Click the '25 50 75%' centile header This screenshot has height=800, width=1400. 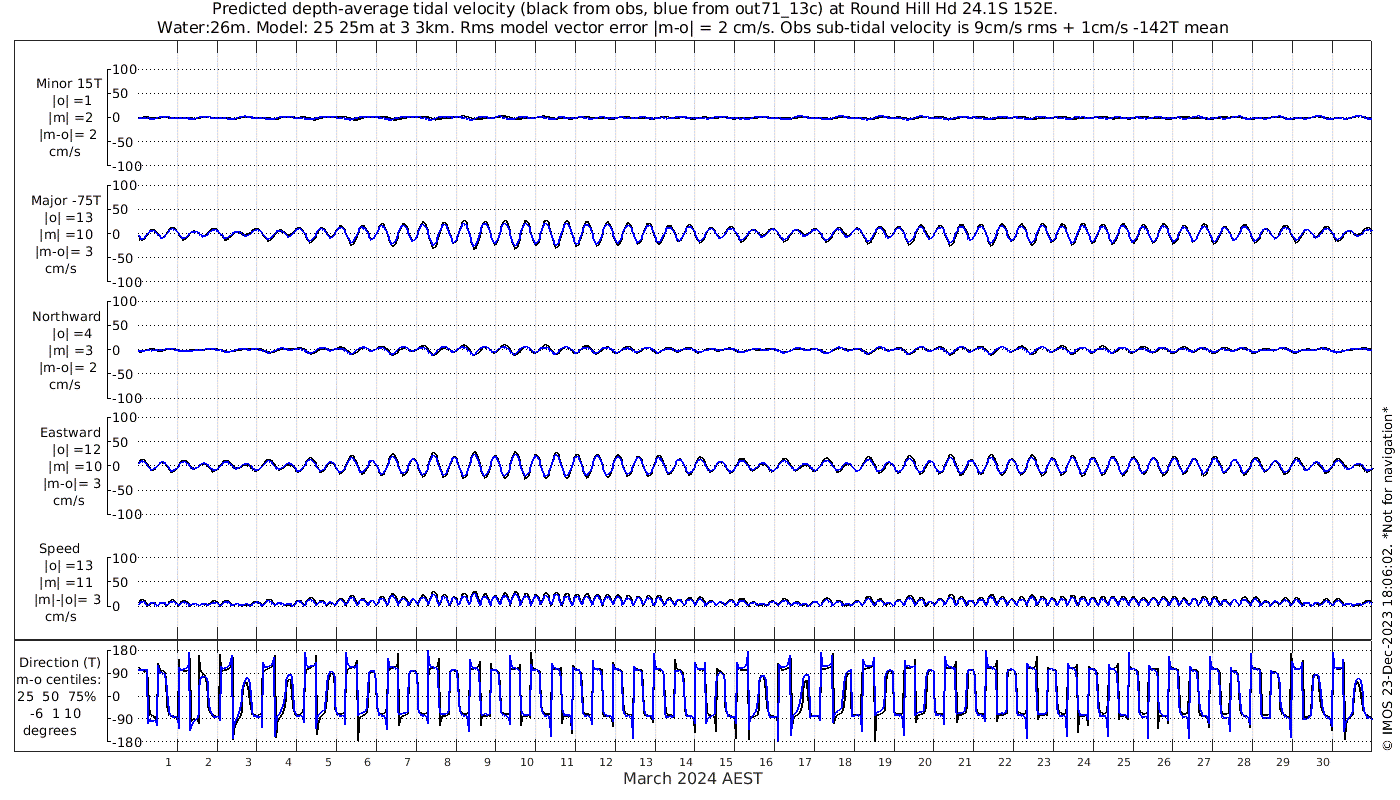click(56, 697)
